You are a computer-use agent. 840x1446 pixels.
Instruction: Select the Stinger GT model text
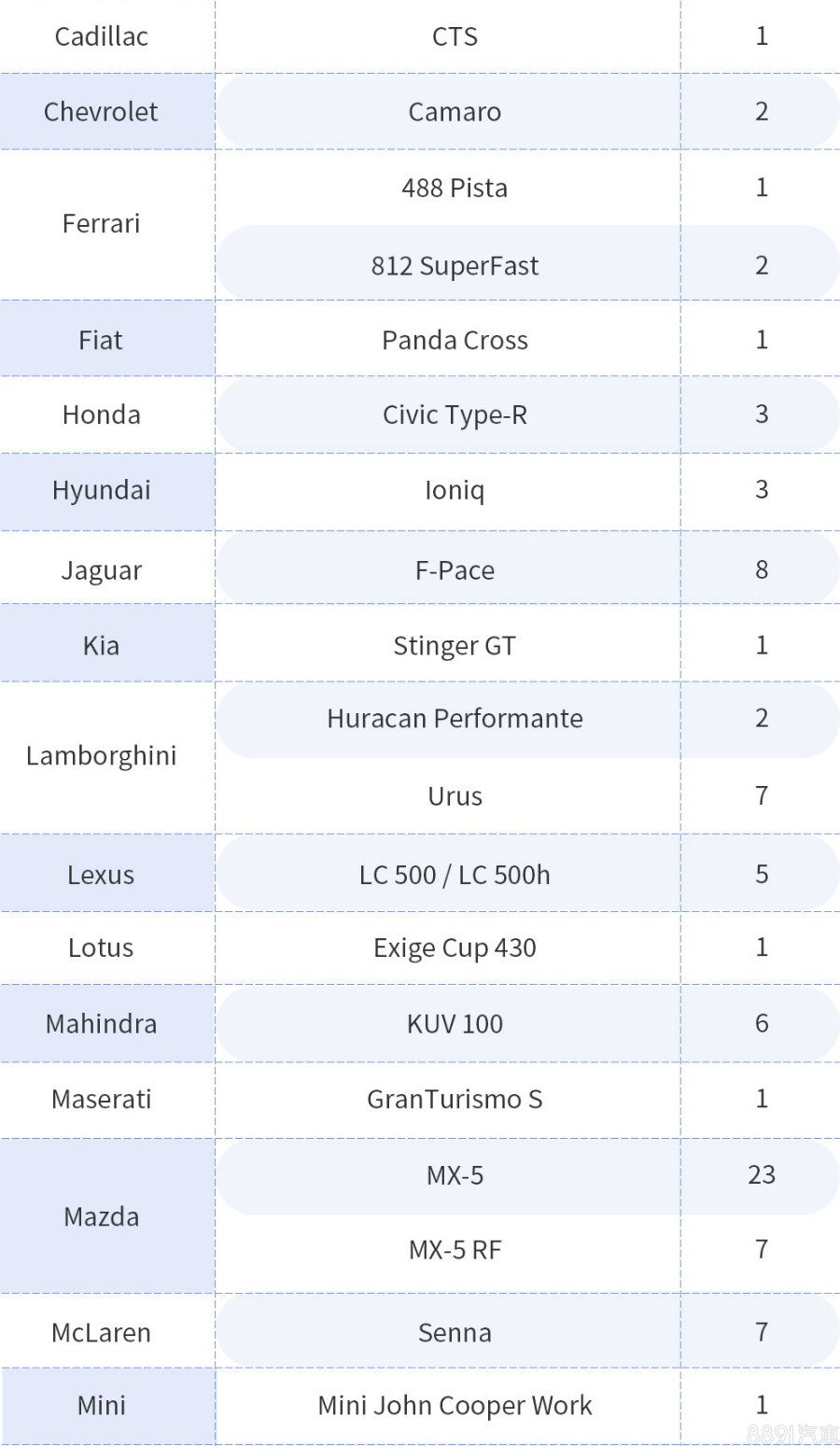[x=455, y=646]
